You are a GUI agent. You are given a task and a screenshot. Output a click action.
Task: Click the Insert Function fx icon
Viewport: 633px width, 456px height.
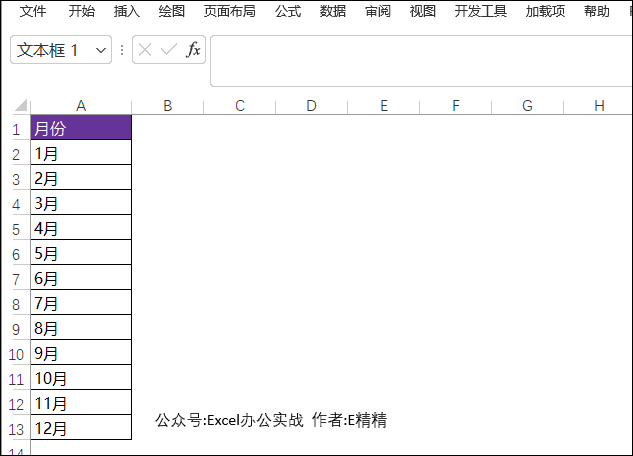pyautogui.click(x=194, y=50)
